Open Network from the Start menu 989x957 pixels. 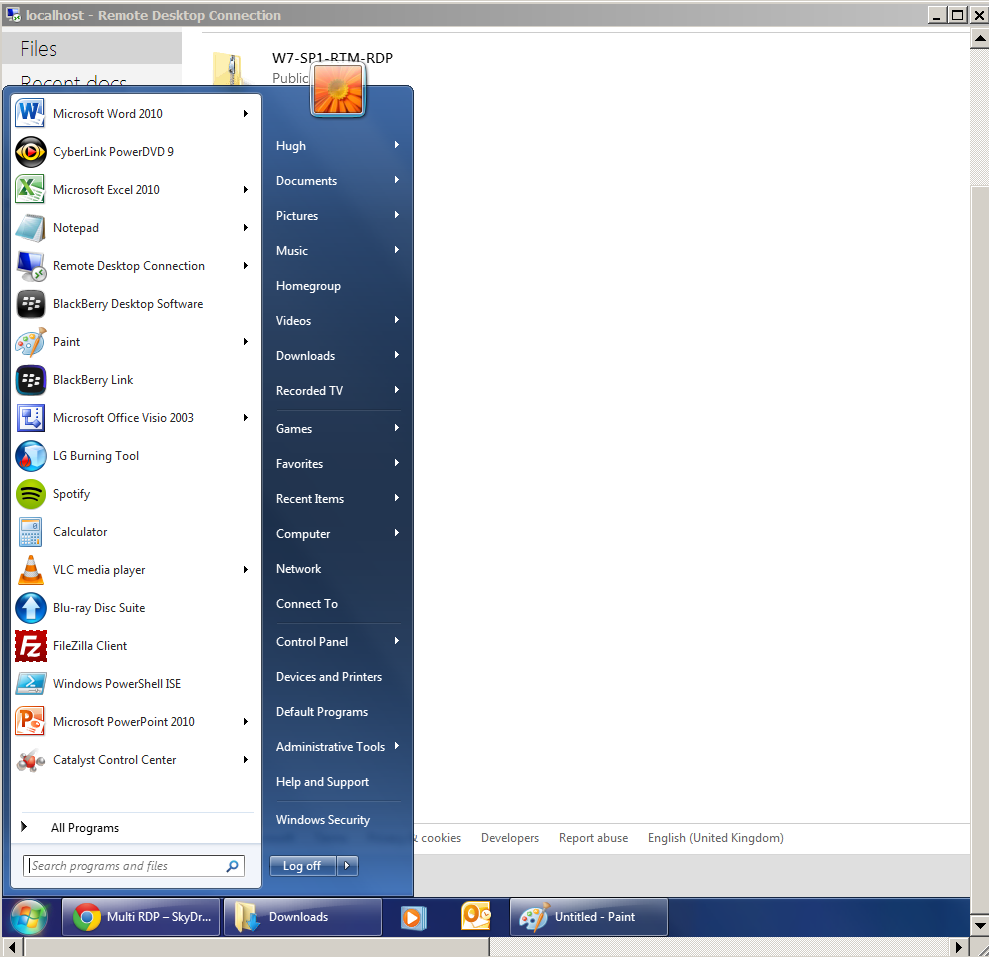(338, 569)
